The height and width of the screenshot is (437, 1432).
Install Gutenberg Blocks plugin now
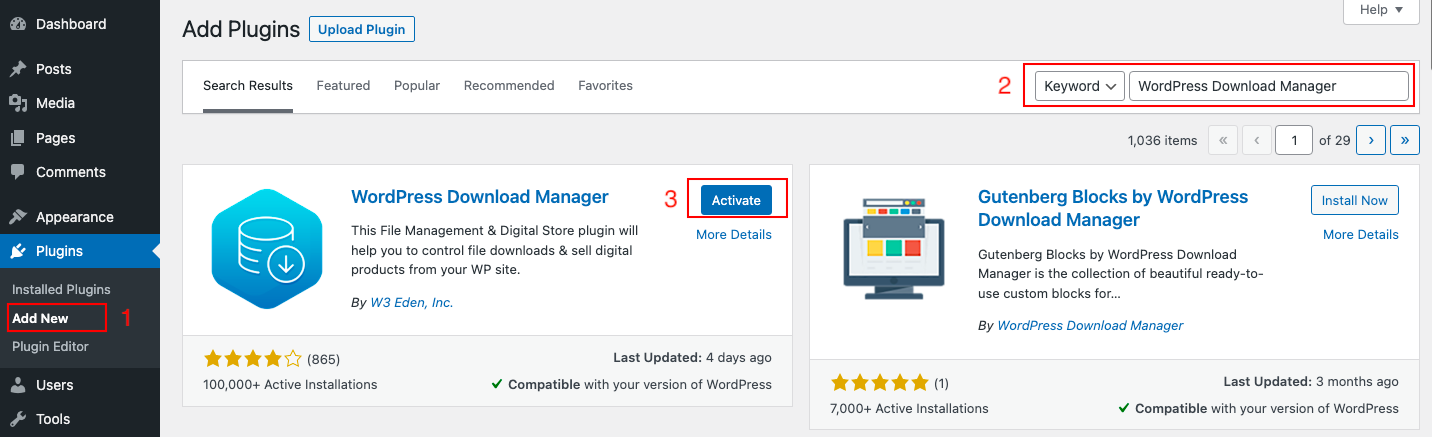pyautogui.click(x=1355, y=200)
